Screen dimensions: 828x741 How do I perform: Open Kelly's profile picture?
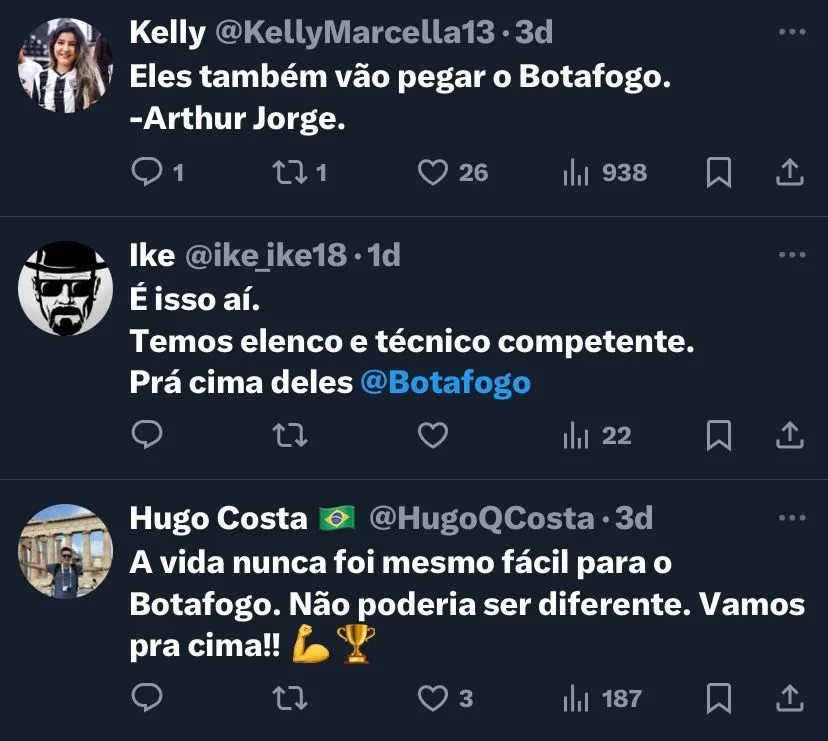coord(65,64)
